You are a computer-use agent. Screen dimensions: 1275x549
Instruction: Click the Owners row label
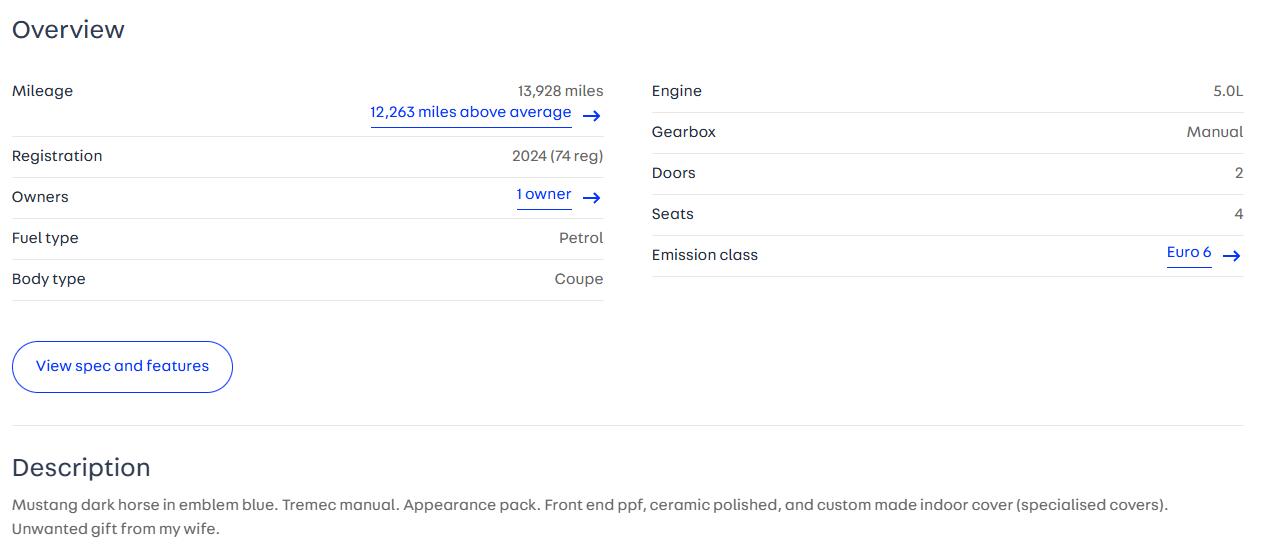point(40,197)
